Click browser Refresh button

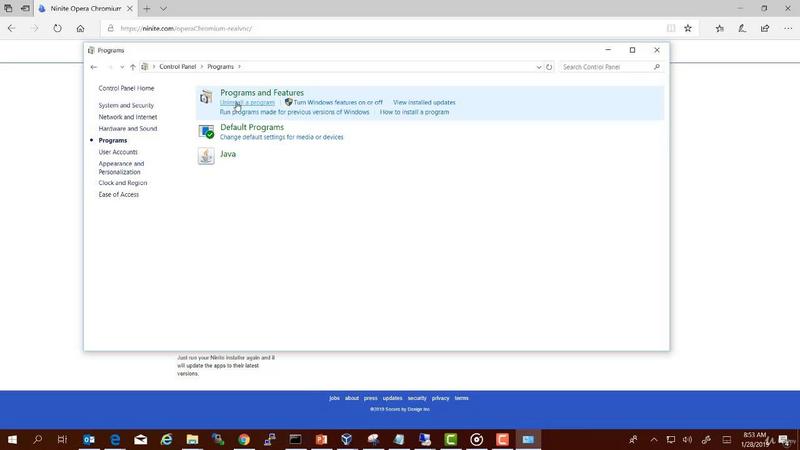[x=57, y=29]
